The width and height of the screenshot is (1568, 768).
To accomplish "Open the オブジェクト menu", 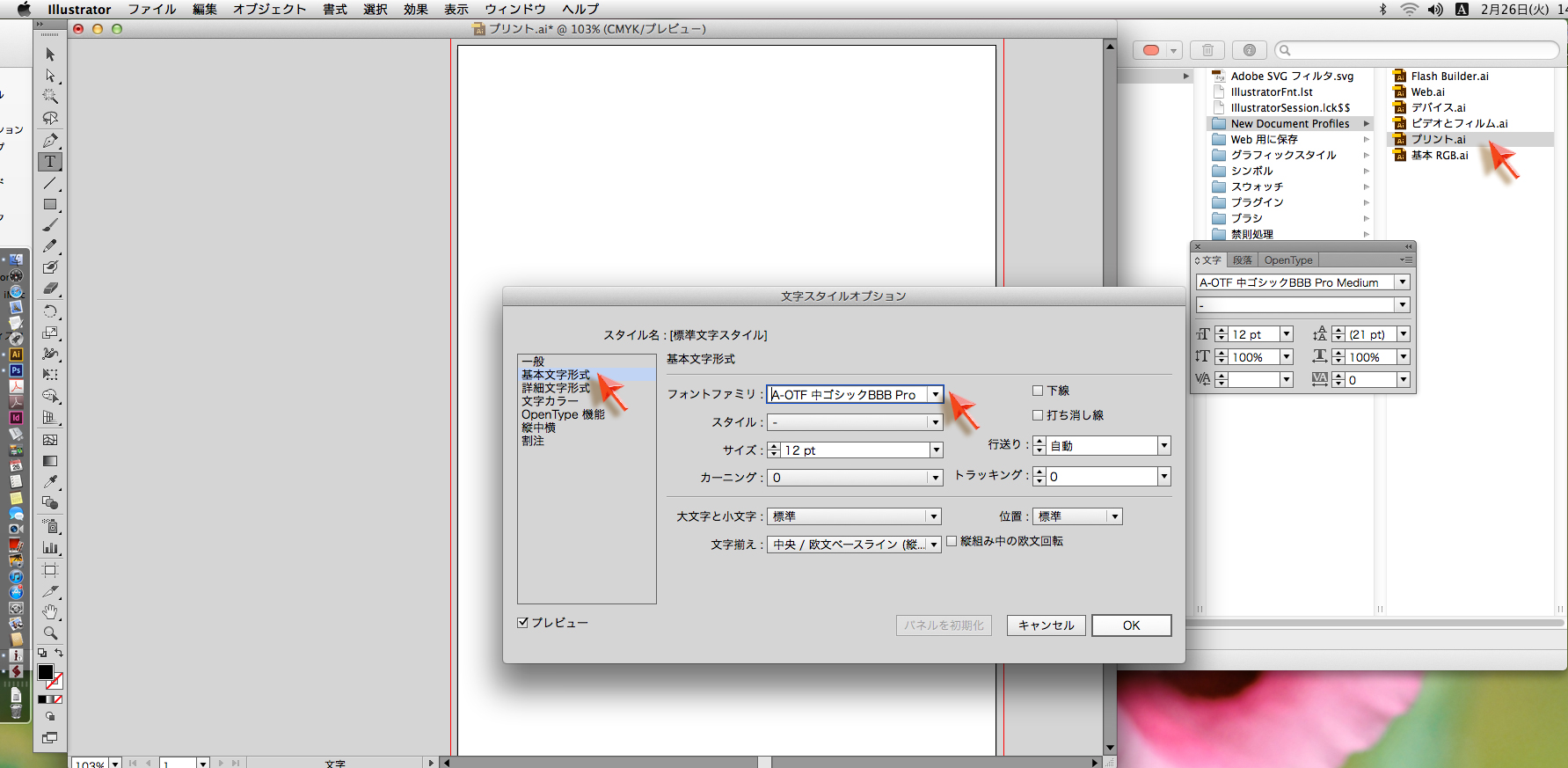I will pos(269,9).
